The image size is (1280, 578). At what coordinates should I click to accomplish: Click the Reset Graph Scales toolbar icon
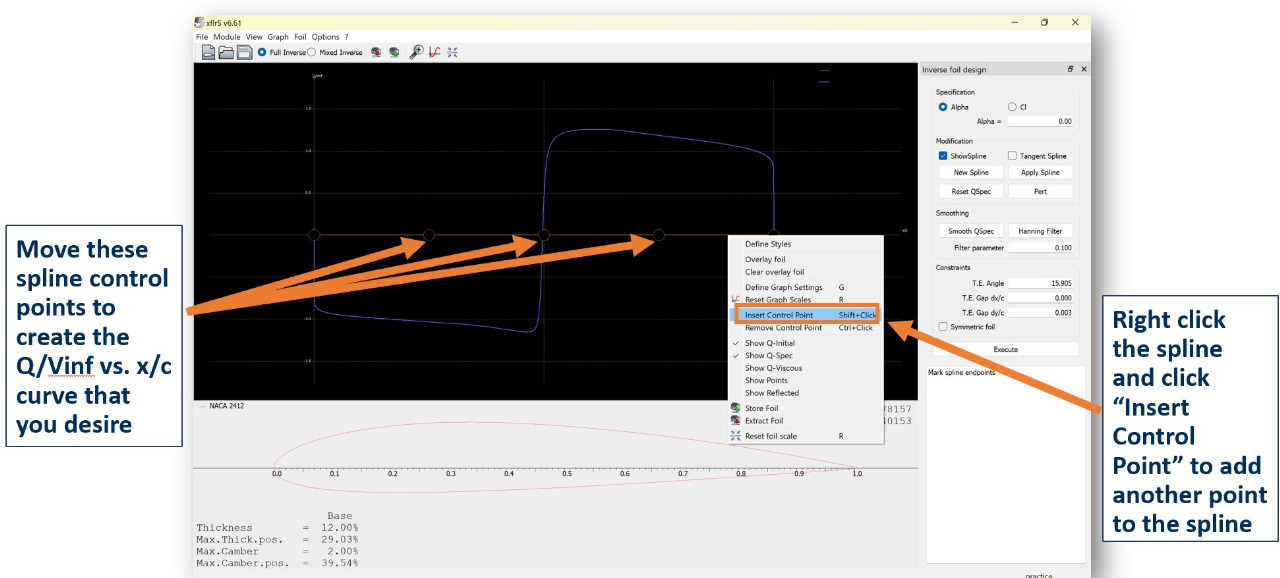(435, 52)
